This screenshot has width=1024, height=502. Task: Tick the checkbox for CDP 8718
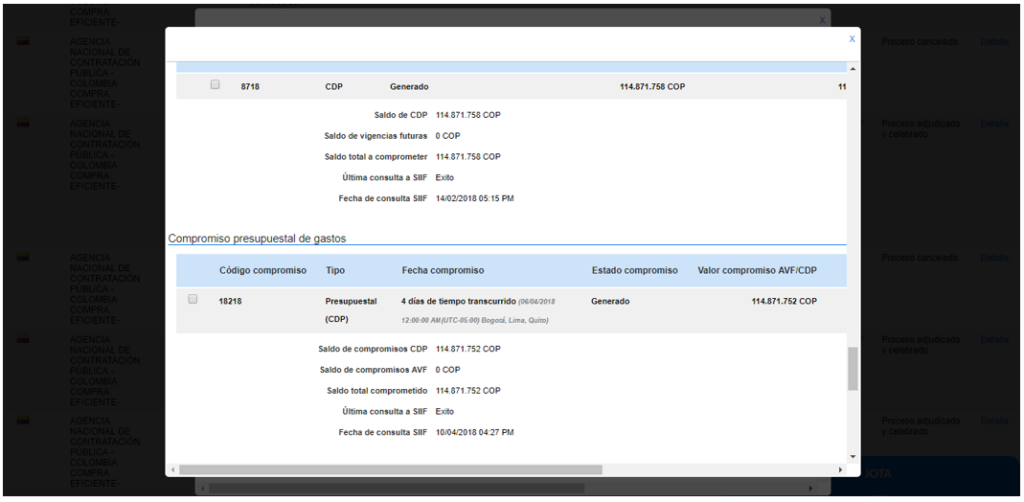click(215, 85)
